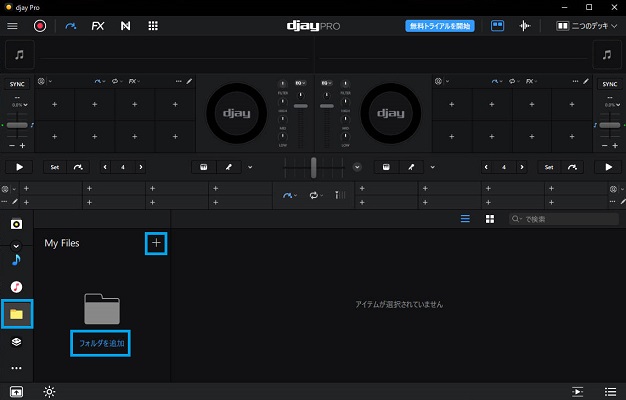Increase left deck loop length arrow

[x=141, y=167]
